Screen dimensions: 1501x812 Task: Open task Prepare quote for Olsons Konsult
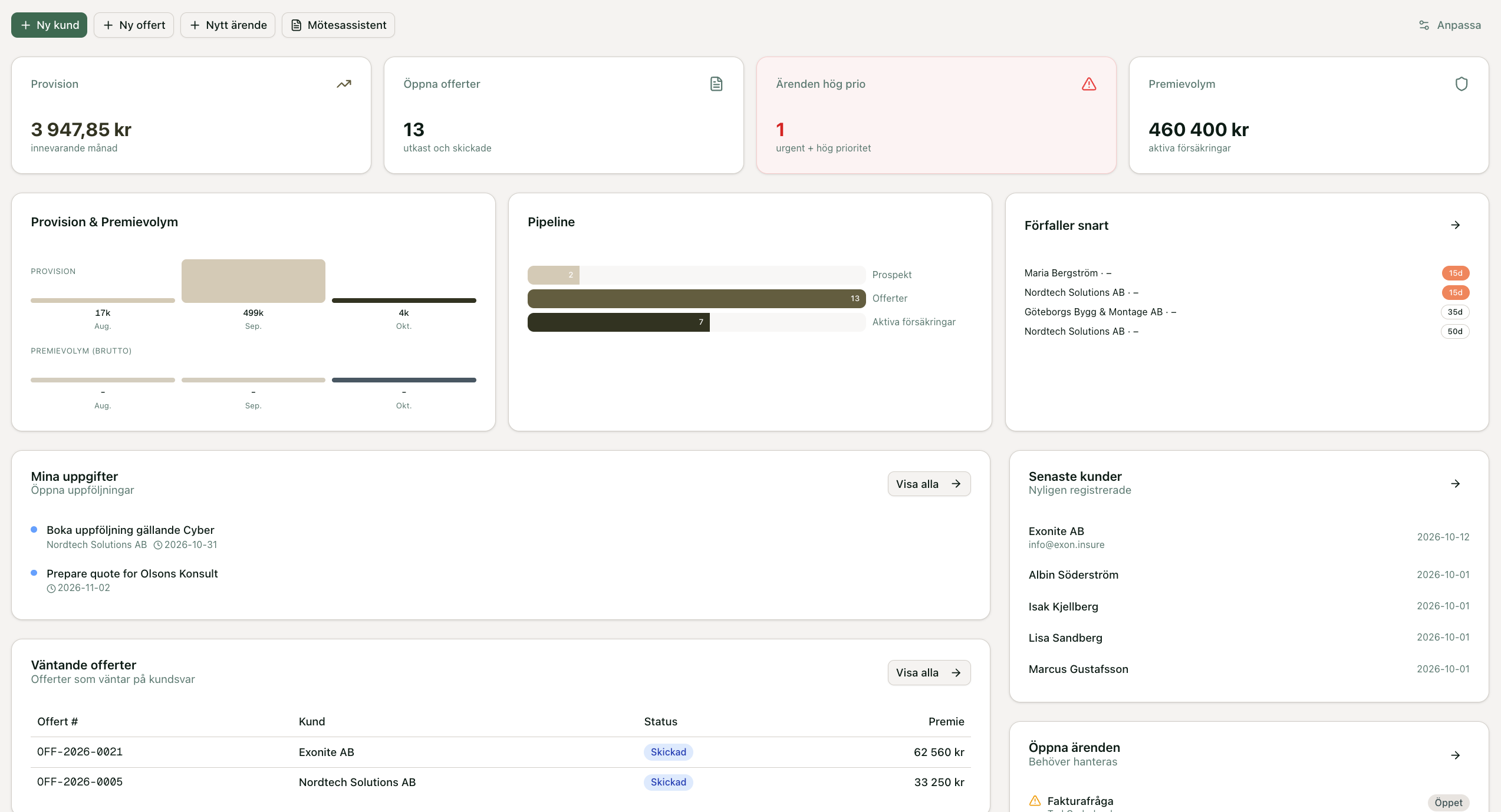pos(132,573)
